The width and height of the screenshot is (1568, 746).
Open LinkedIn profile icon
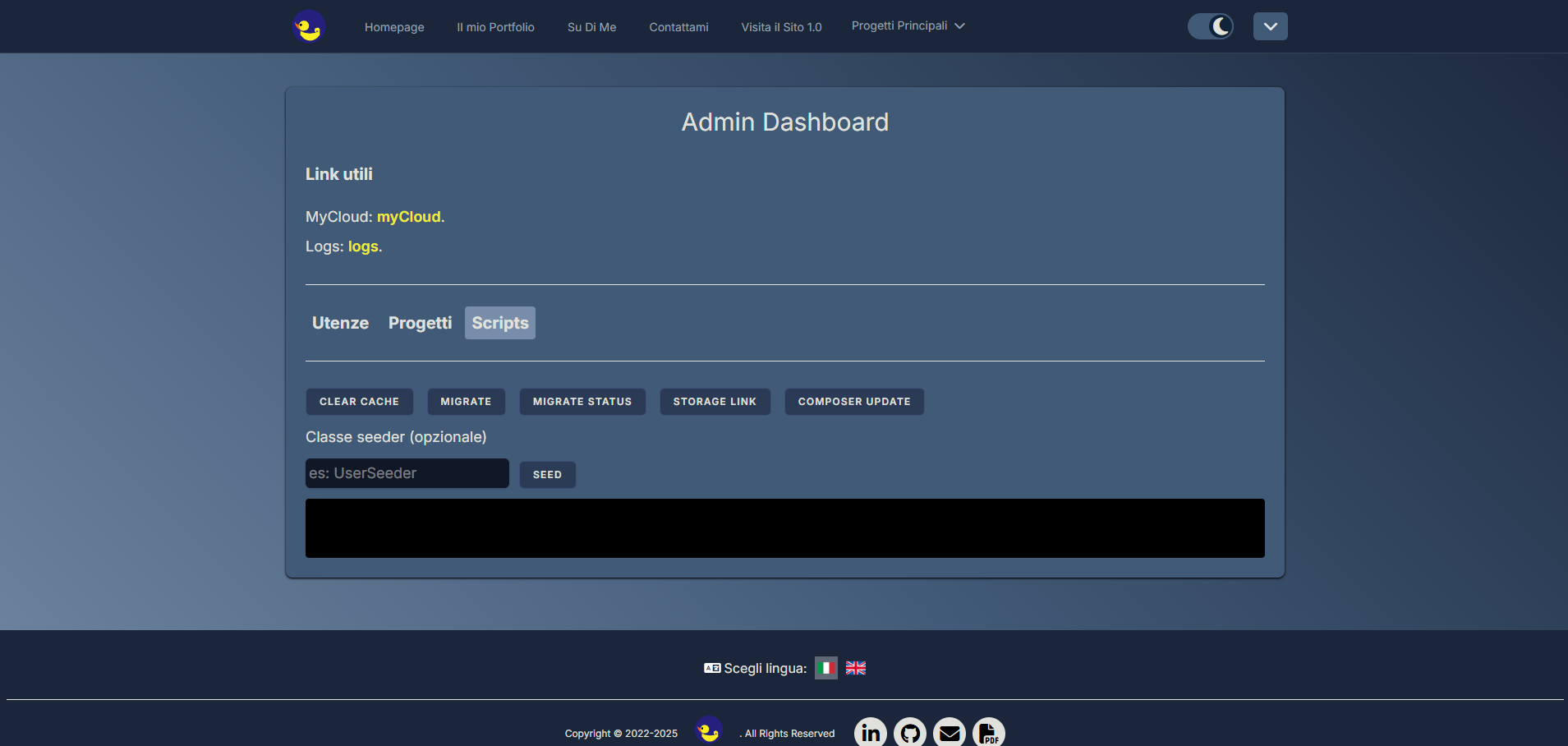(x=871, y=732)
